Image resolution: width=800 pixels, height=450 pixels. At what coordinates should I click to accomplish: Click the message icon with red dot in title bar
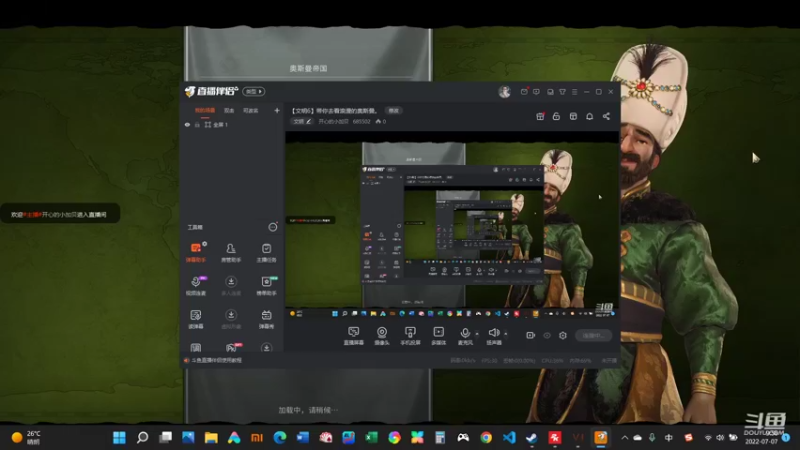[x=524, y=92]
